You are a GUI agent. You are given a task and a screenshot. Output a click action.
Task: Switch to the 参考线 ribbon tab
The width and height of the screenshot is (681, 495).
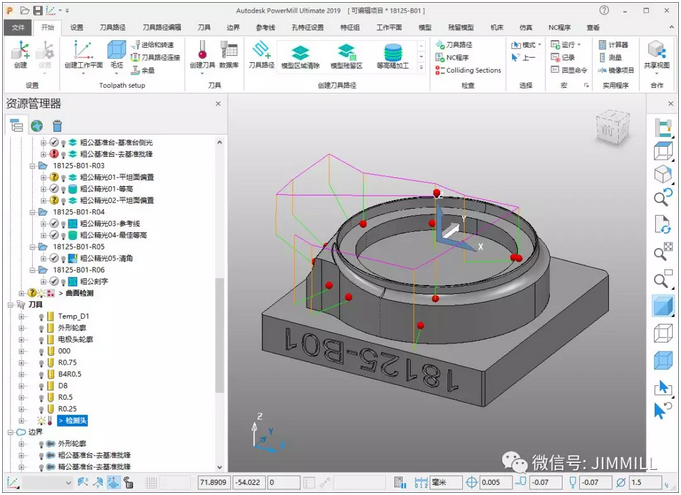265,27
